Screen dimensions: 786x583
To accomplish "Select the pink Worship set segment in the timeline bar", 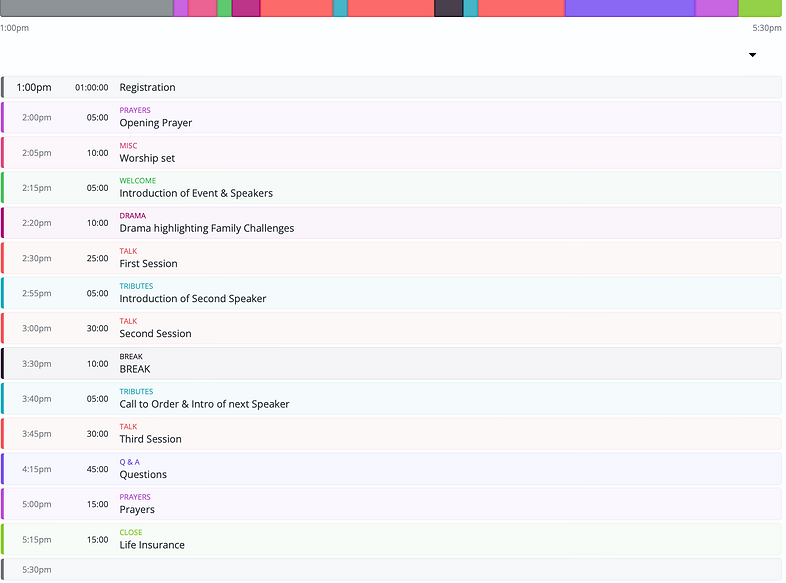I will pyautogui.click(x=203, y=8).
